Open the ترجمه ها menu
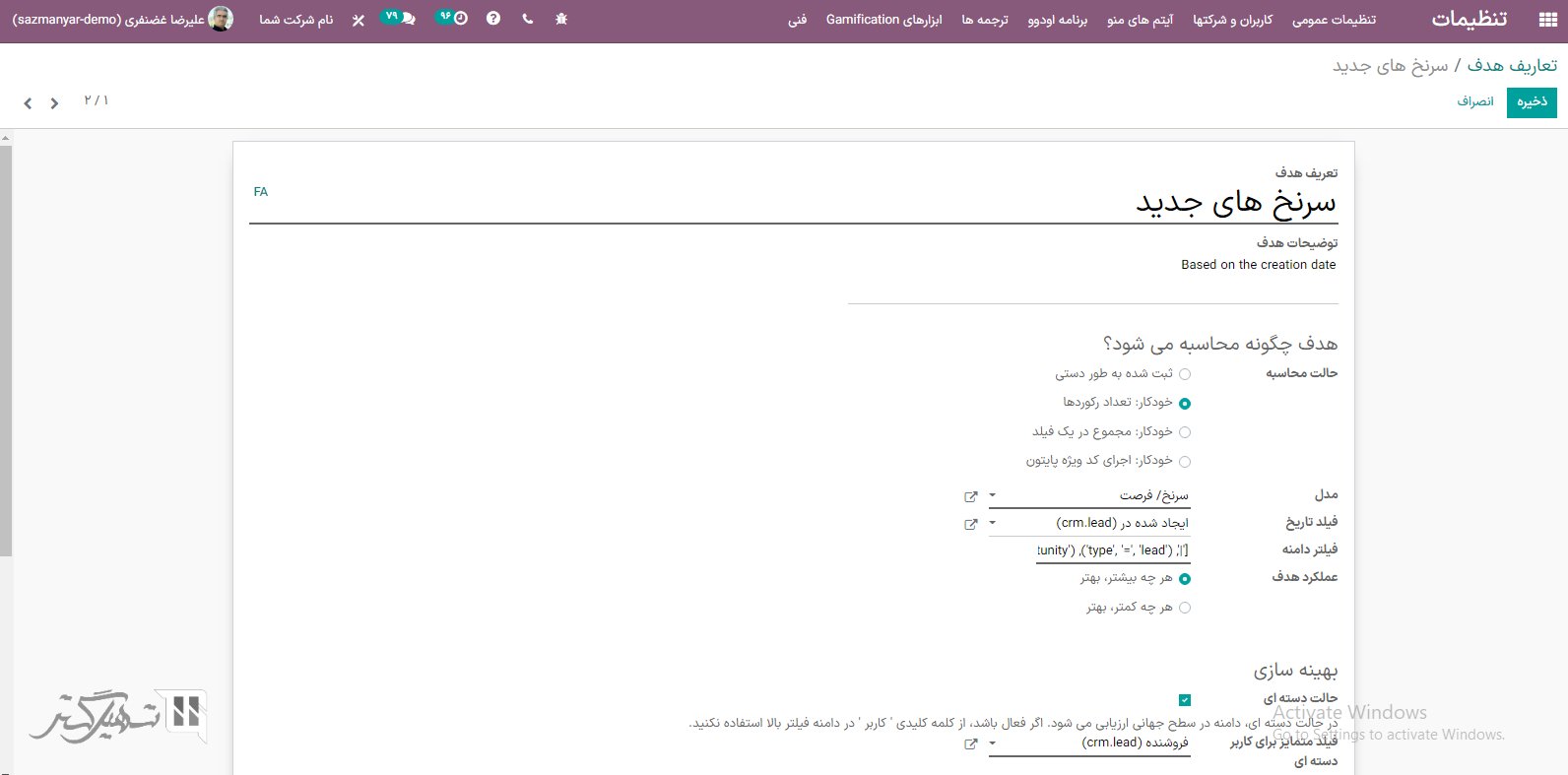Image resolution: width=1568 pixels, height=775 pixels. pyautogui.click(x=985, y=20)
